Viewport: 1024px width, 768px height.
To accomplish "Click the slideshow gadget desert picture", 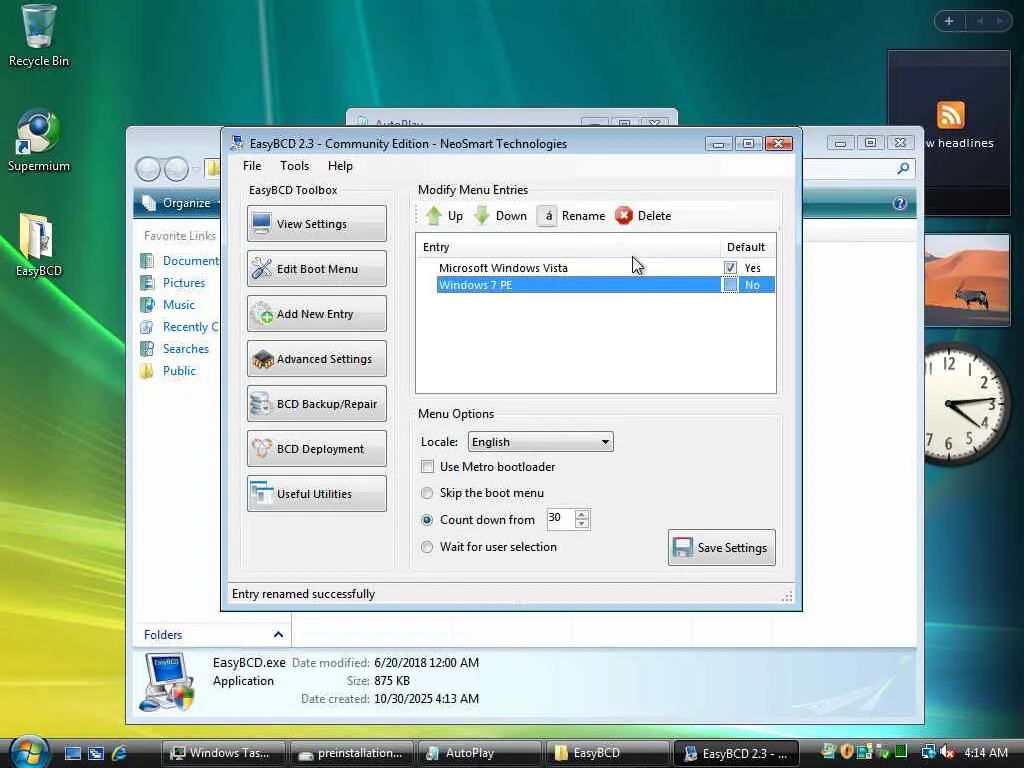I will click(967, 280).
